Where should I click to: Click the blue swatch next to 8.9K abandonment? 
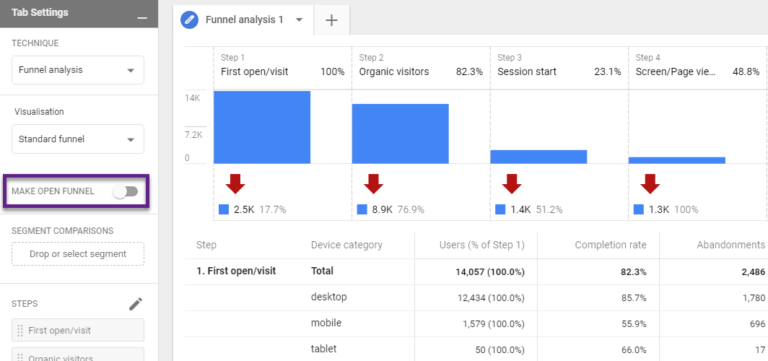pos(362,210)
